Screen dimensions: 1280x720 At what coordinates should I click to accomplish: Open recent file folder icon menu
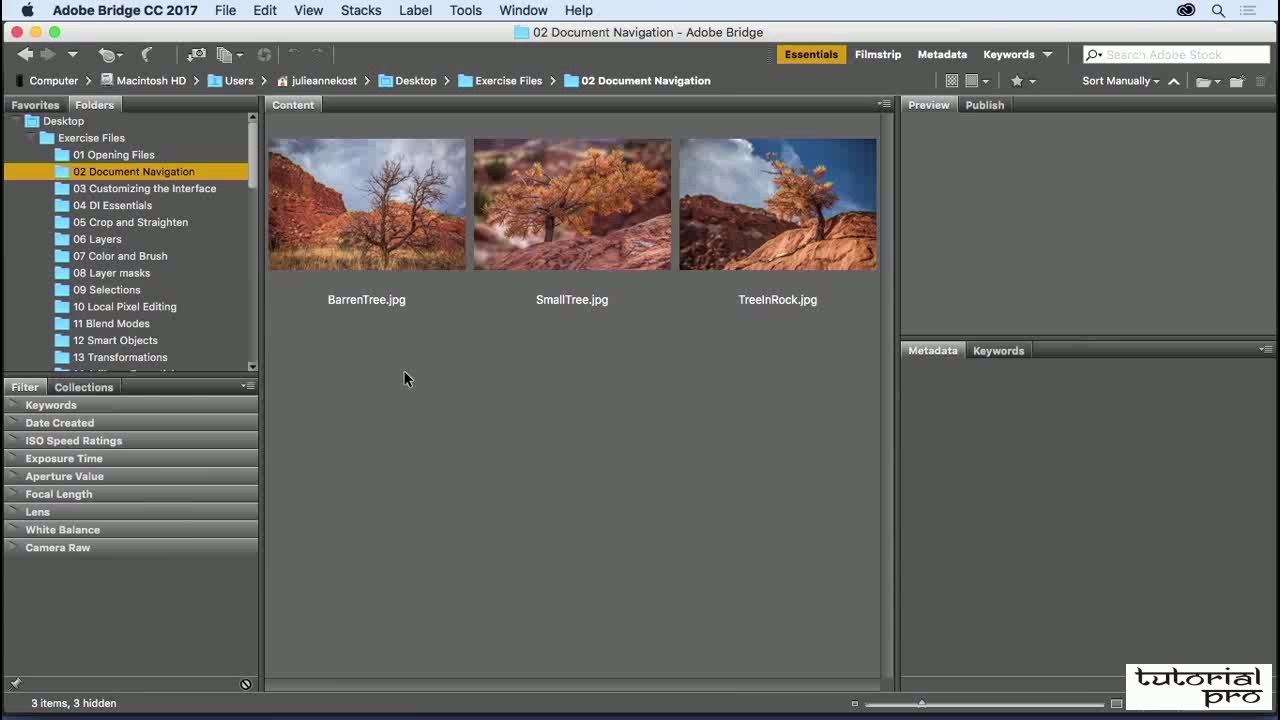pos(1208,81)
